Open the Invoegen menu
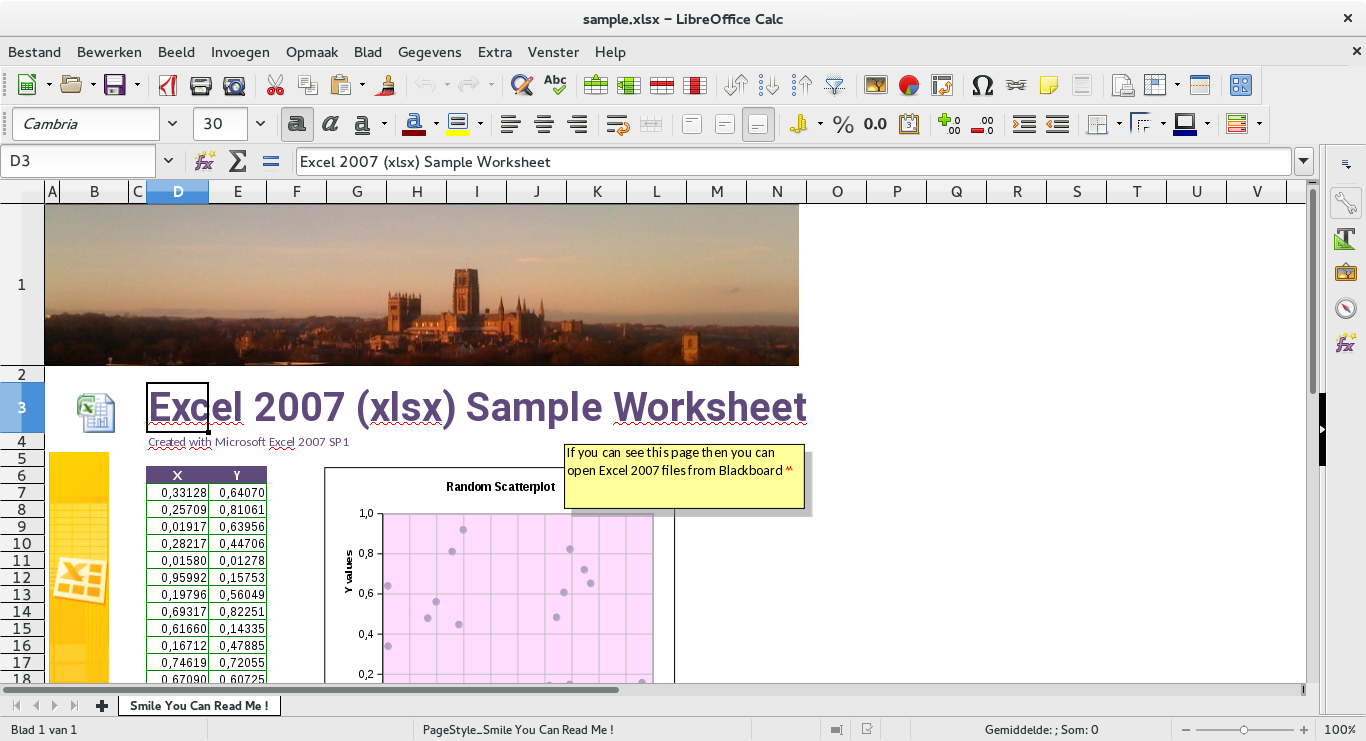Image resolution: width=1366 pixels, height=741 pixels. pos(240,52)
